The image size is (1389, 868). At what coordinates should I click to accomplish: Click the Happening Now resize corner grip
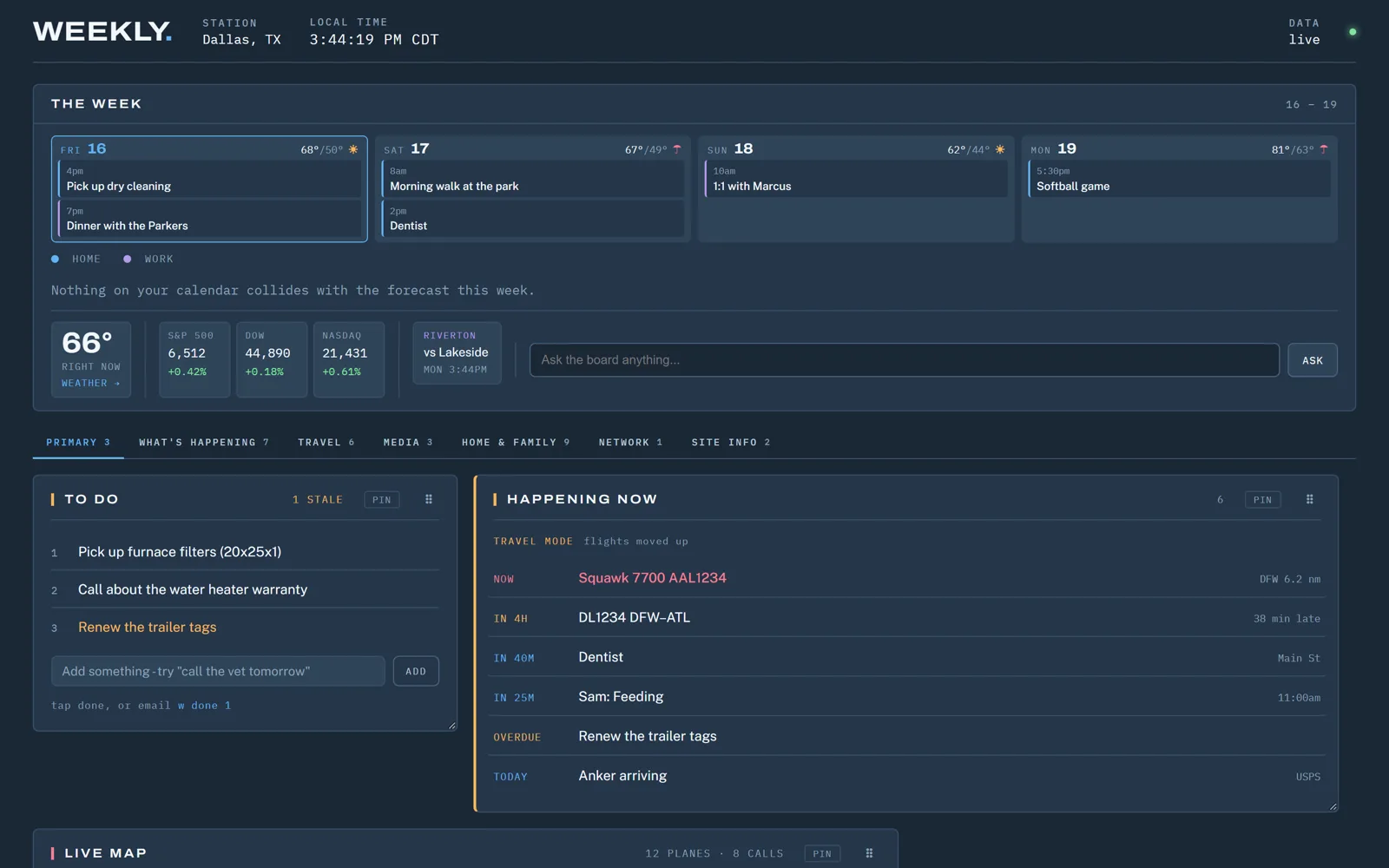pyautogui.click(x=1333, y=806)
